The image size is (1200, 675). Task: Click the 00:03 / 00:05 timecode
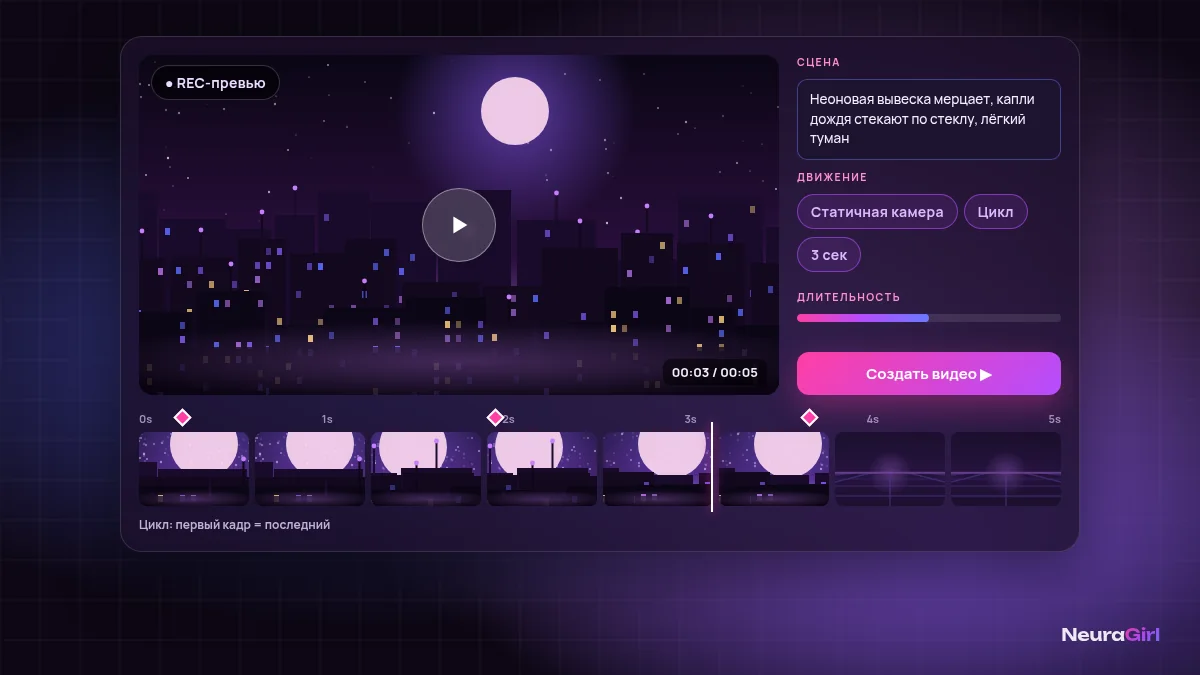[715, 373]
